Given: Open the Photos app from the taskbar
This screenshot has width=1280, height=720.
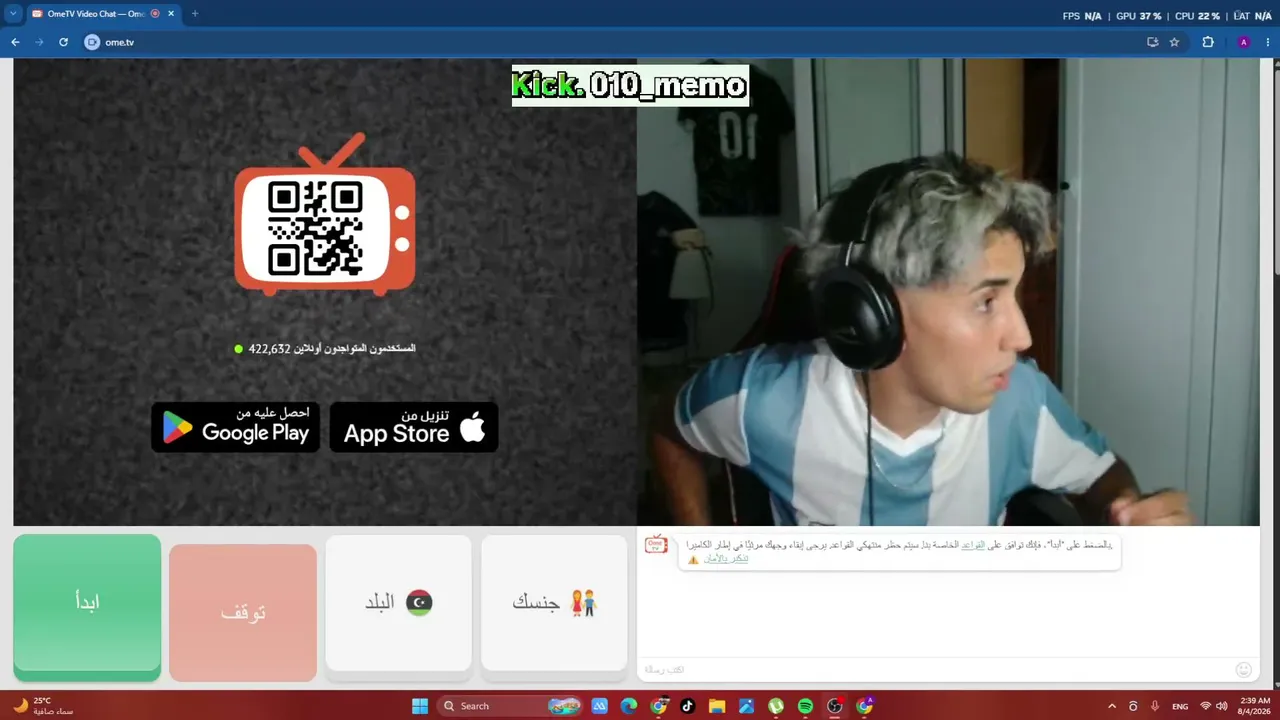Looking at the screenshot, I should coord(746,706).
